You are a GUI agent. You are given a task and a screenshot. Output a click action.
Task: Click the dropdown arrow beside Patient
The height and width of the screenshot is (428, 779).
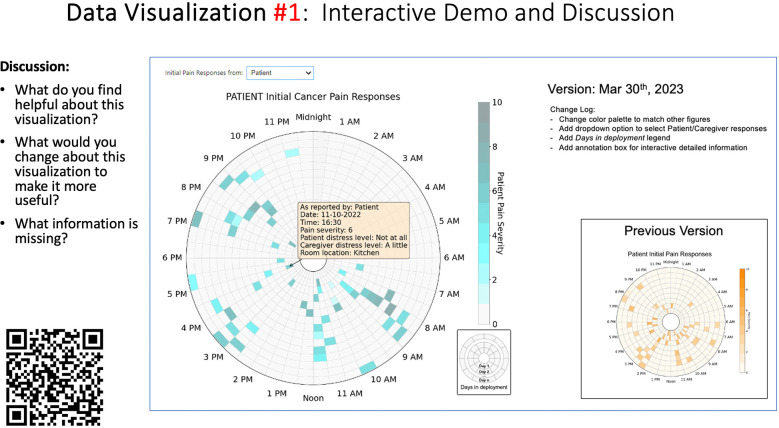[x=308, y=73]
